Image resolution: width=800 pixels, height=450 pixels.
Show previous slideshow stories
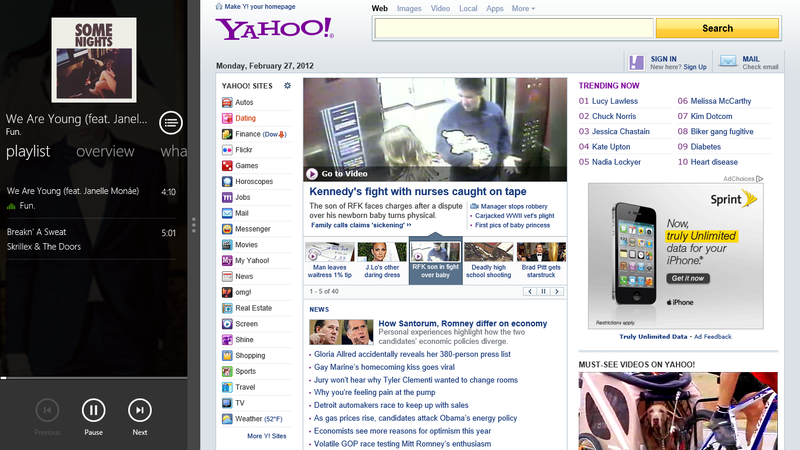(530, 291)
